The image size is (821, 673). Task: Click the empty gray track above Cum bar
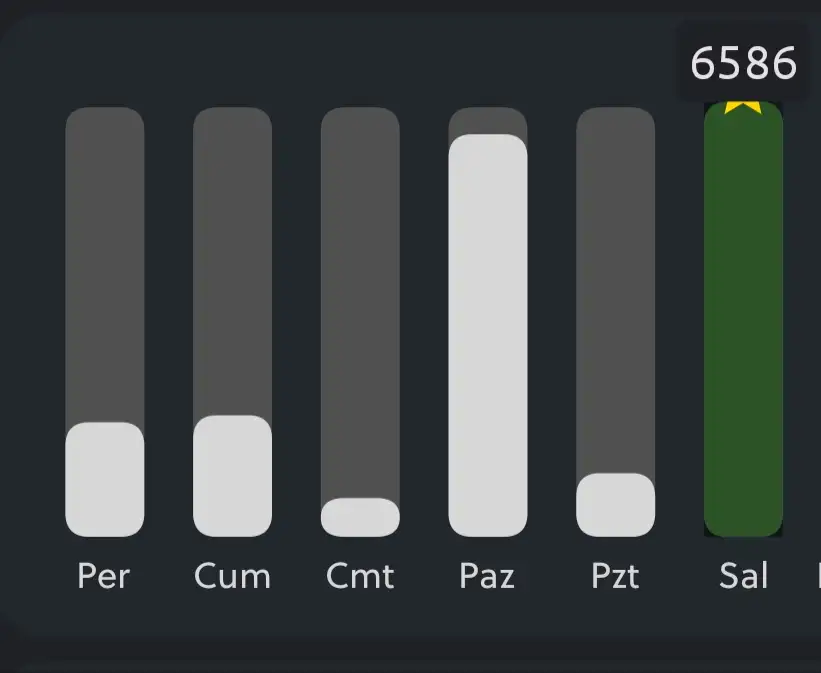pos(232,260)
